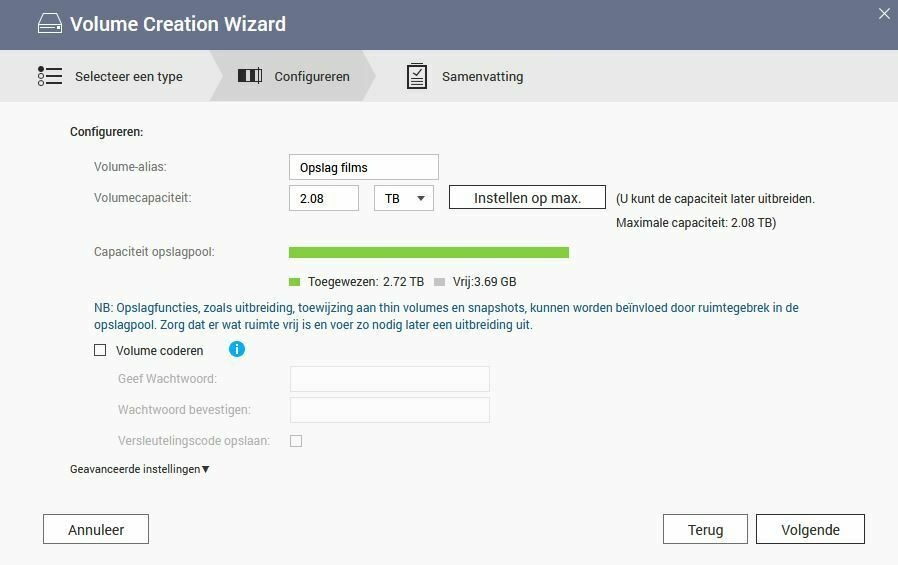
Task: Enable the Volume coderen checkbox
Action: (100, 350)
